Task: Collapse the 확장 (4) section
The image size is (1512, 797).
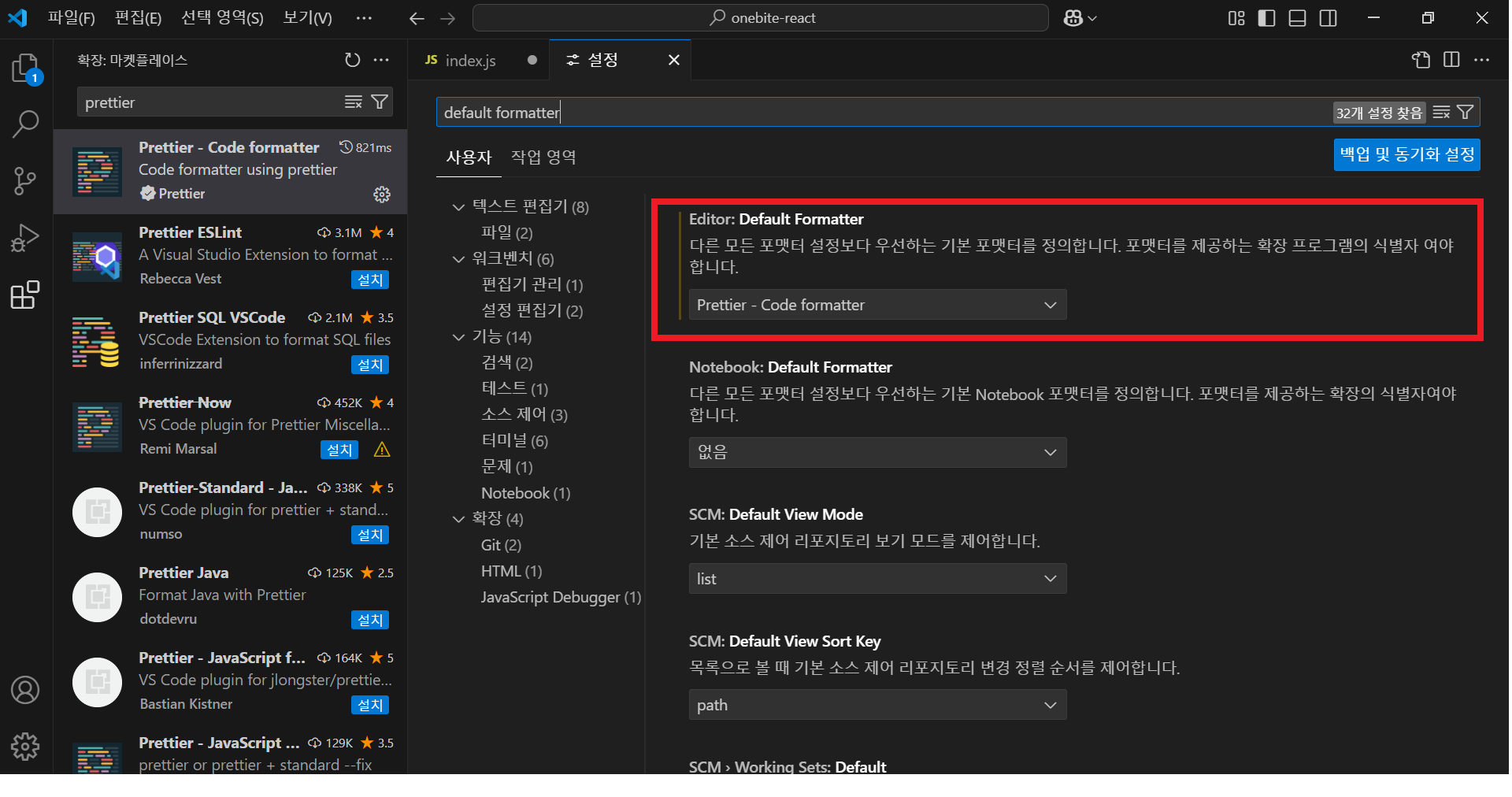Action: tap(458, 519)
